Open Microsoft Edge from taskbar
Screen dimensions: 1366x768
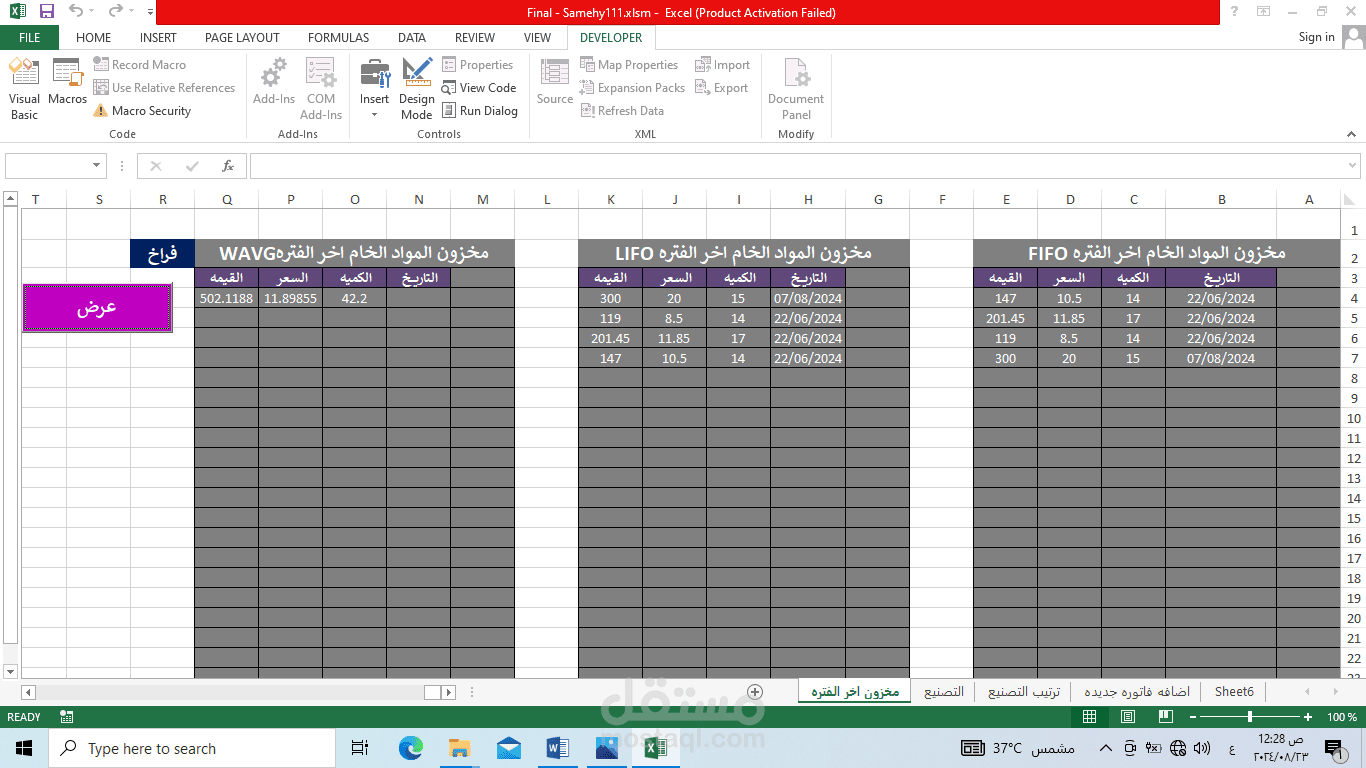[411, 748]
